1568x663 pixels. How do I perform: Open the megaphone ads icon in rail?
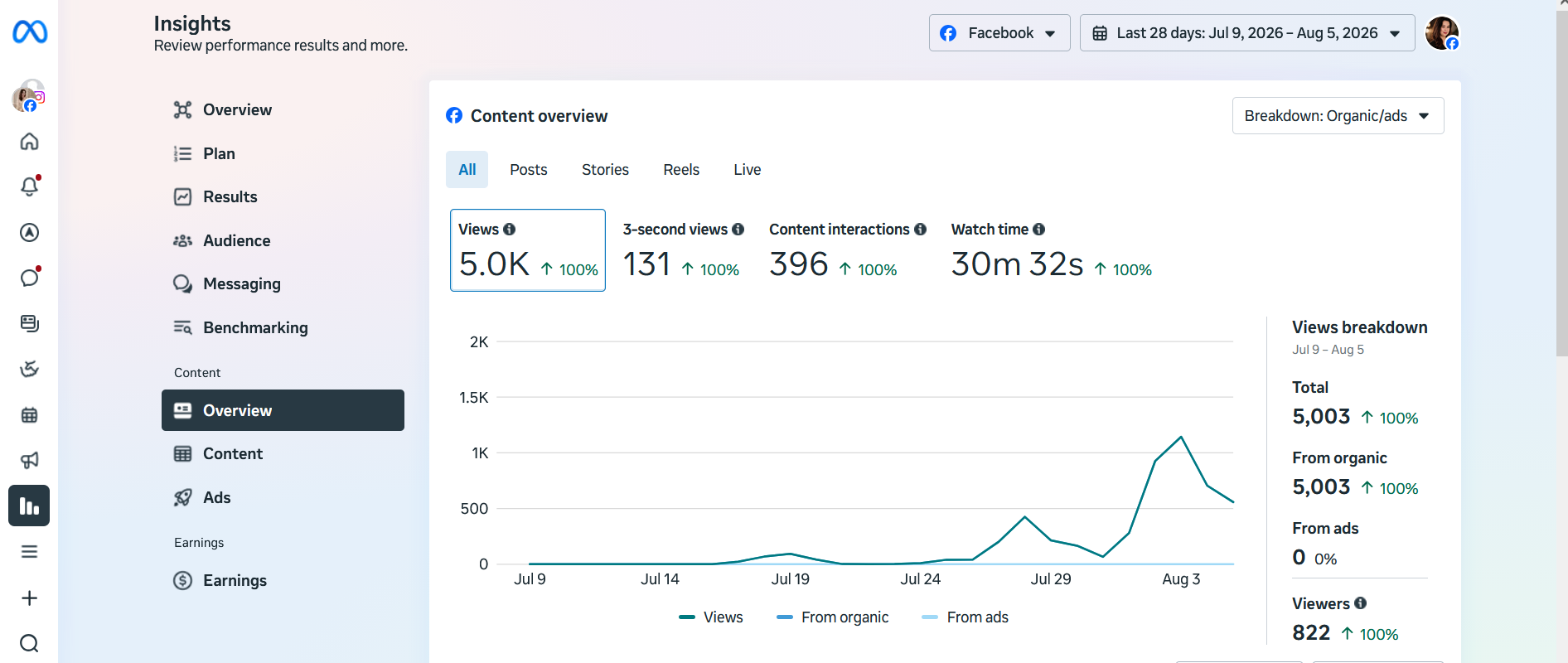pyautogui.click(x=29, y=460)
